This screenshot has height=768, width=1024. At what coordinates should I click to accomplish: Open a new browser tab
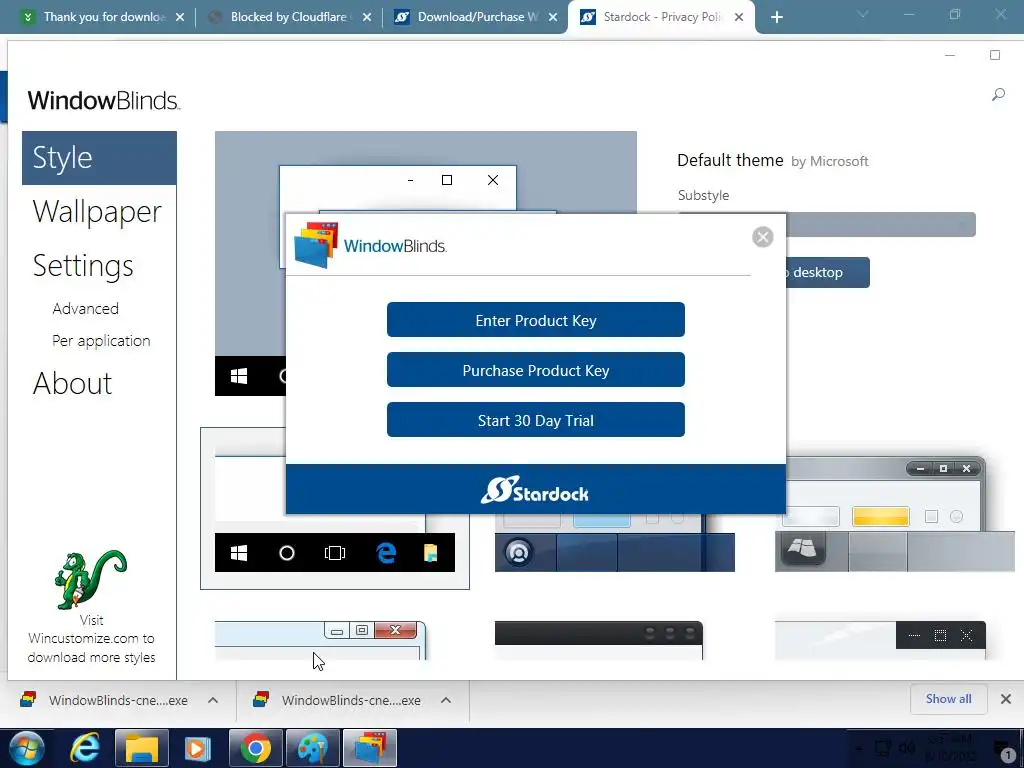pyautogui.click(x=776, y=18)
